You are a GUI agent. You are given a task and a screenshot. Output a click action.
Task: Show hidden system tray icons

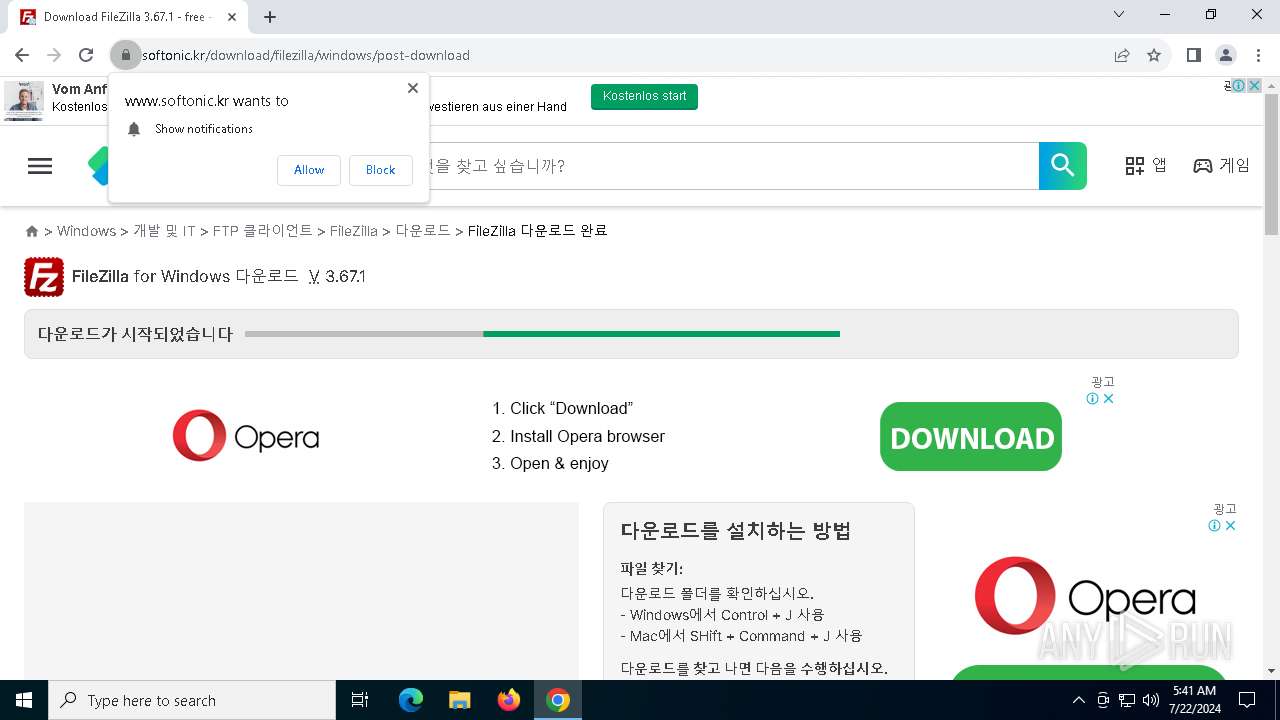(1078, 700)
